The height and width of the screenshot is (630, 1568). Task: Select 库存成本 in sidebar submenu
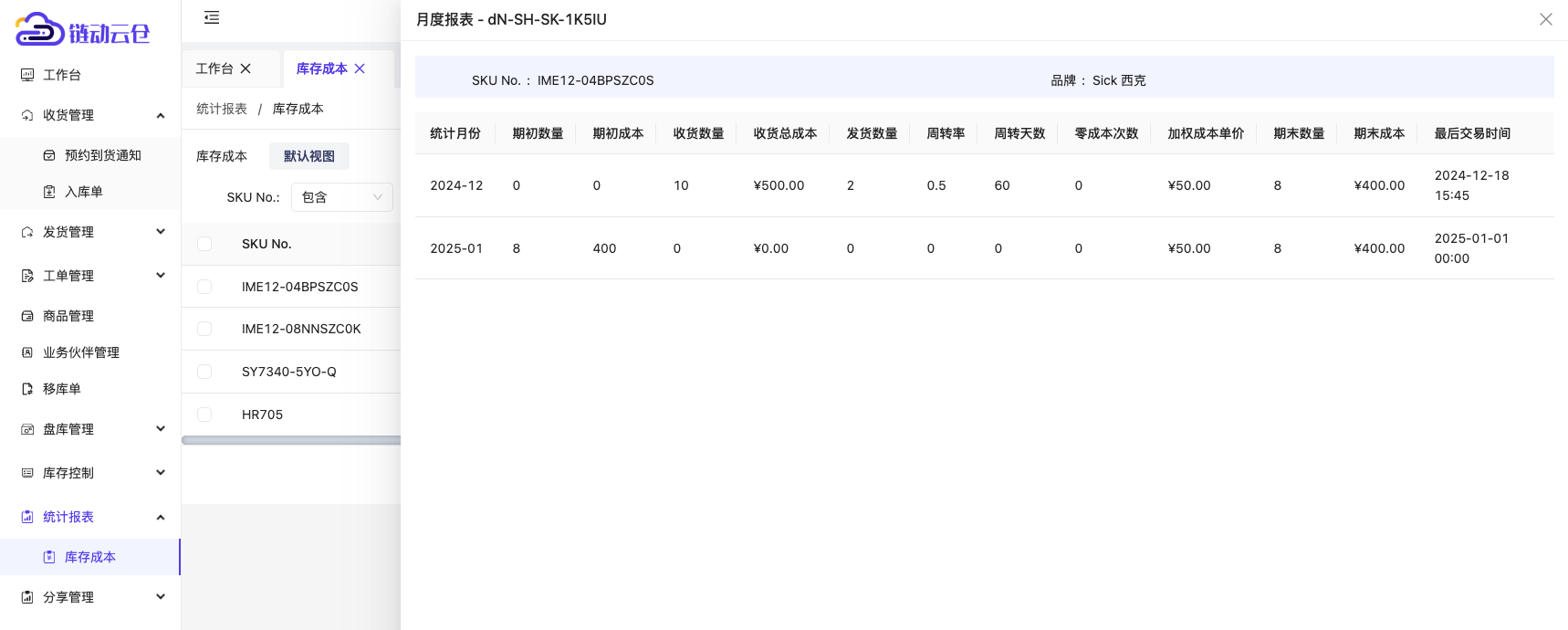click(x=90, y=557)
